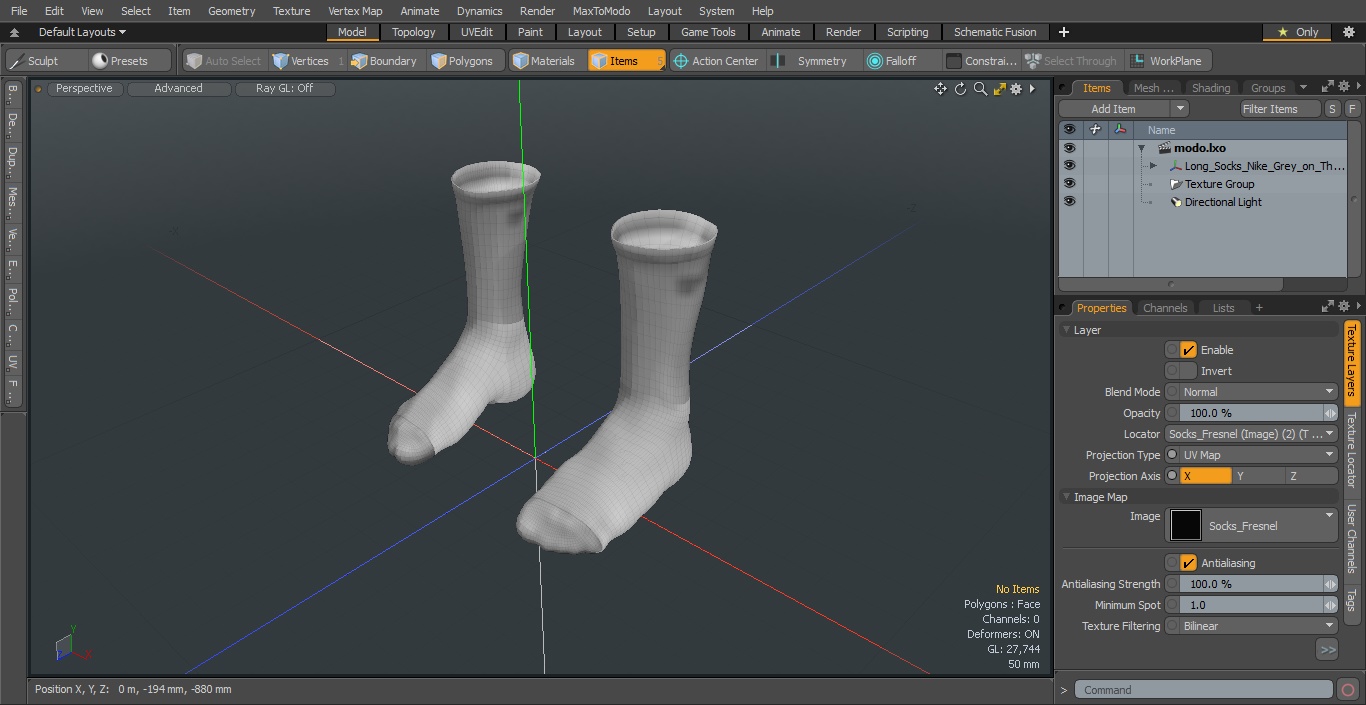1366x705 pixels.
Task: Collapse the Image Map section
Action: coord(1067,497)
